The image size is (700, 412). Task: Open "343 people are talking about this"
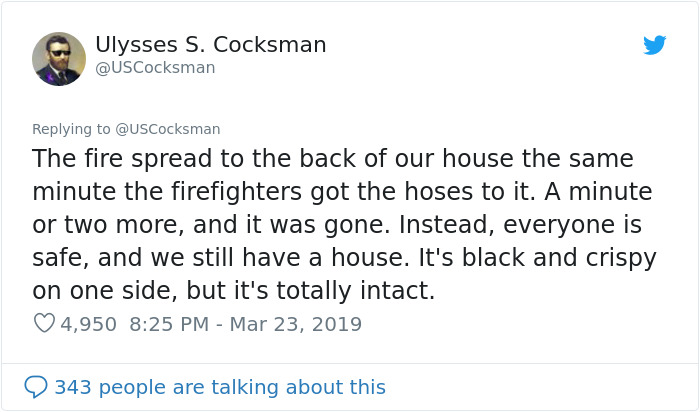pyautogui.click(x=219, y=386)
